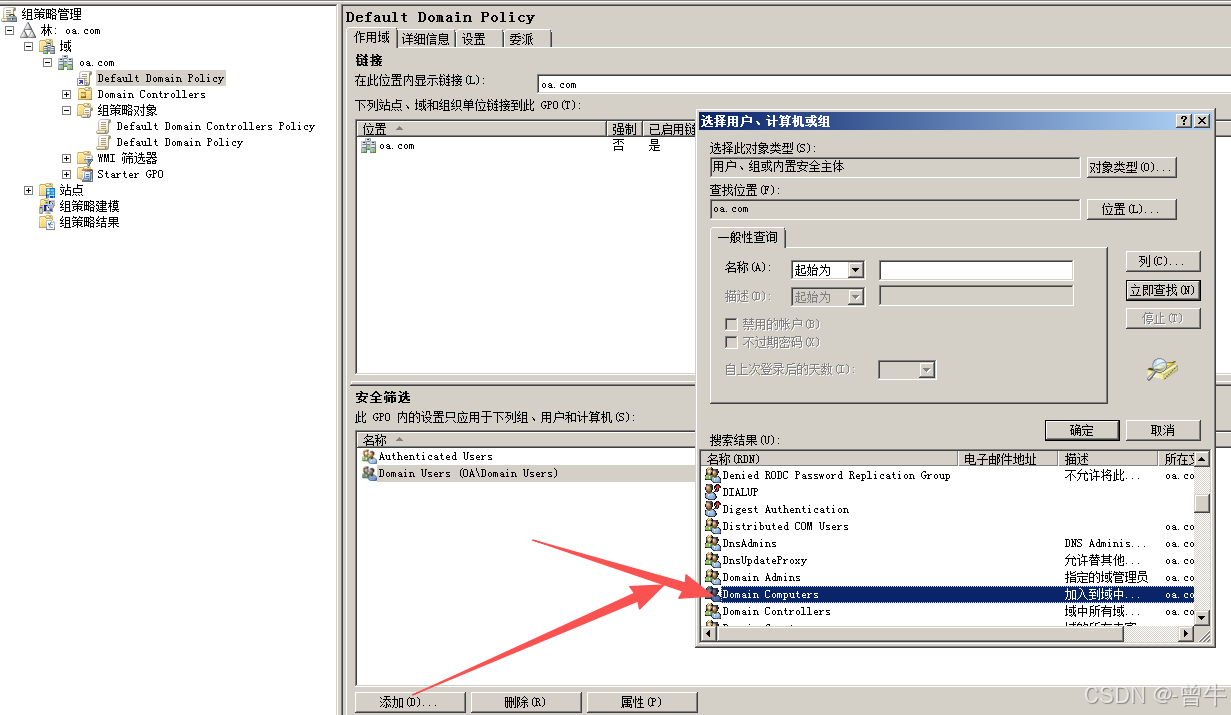Click the Digest Authentication entry icon

click(712, 509)
